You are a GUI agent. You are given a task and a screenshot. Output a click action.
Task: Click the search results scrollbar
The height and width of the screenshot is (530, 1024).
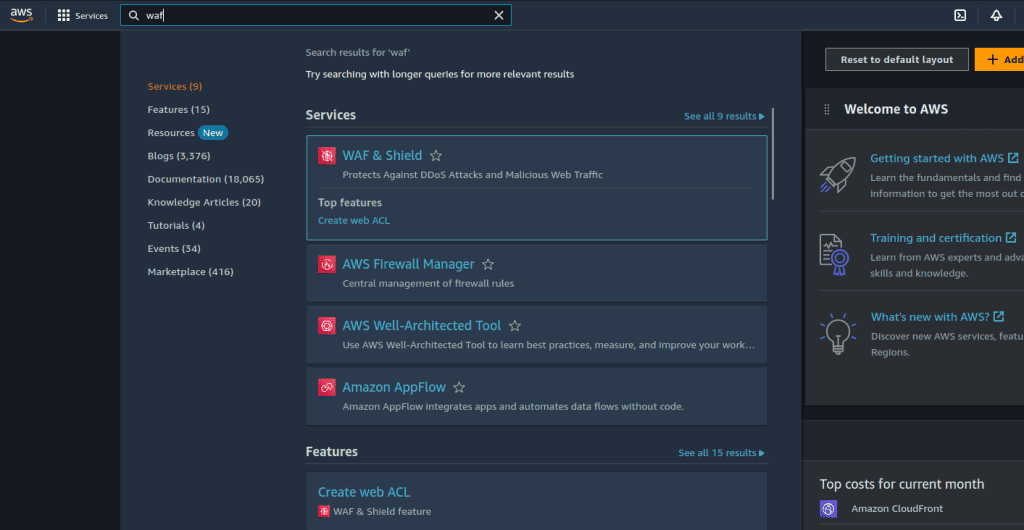pos(773,154)
